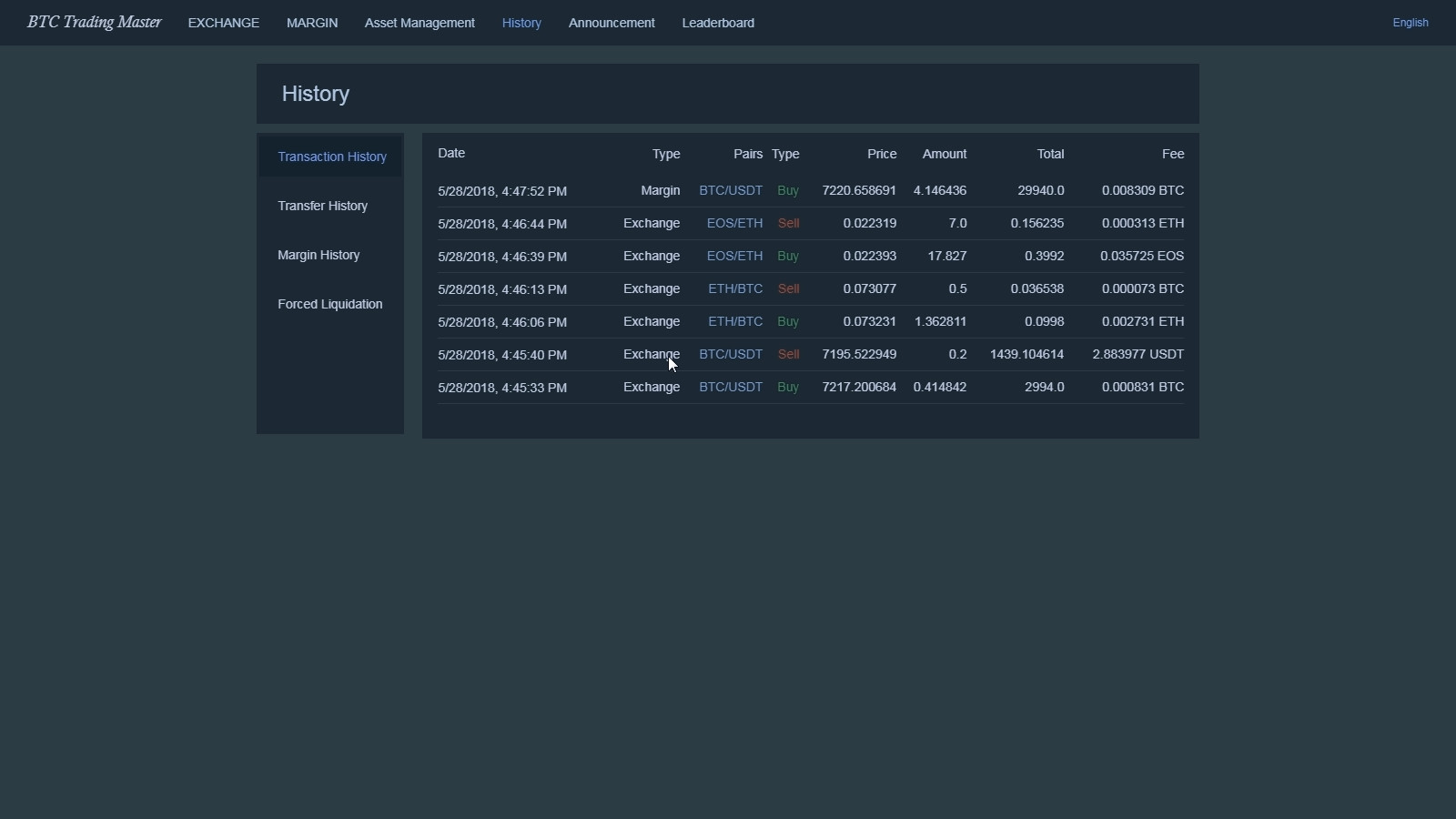Screen dimensions: 1456x819
Task: Select the History nav item
Action: [521, 23]
